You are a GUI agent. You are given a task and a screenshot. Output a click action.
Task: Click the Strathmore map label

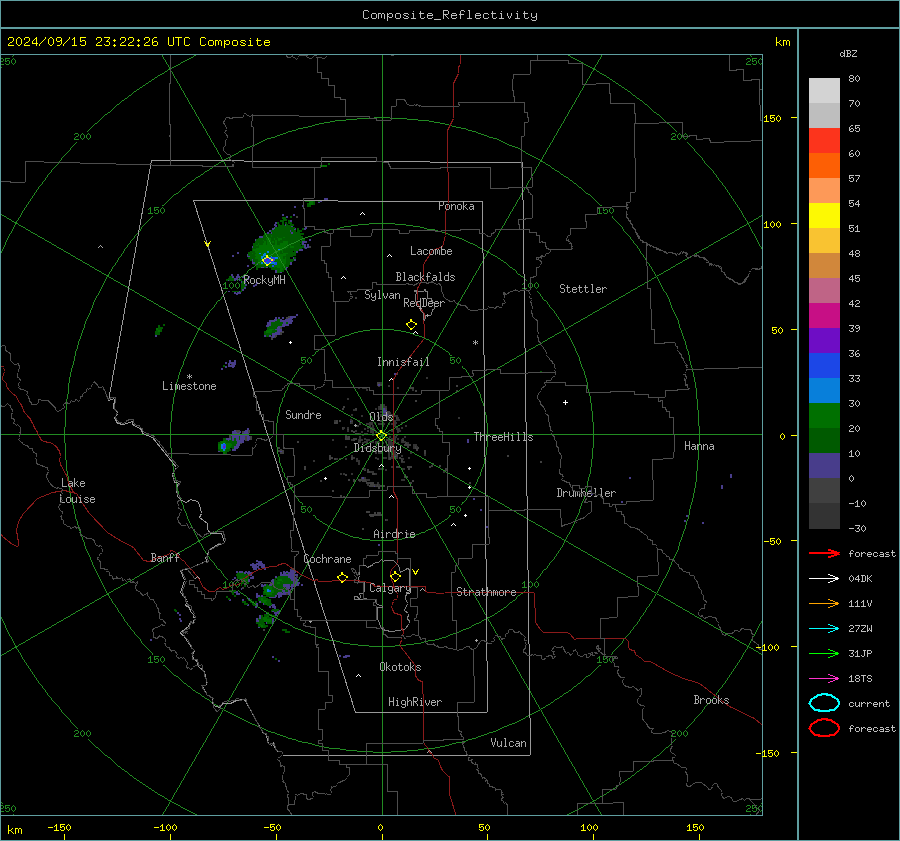click(486, 592)
